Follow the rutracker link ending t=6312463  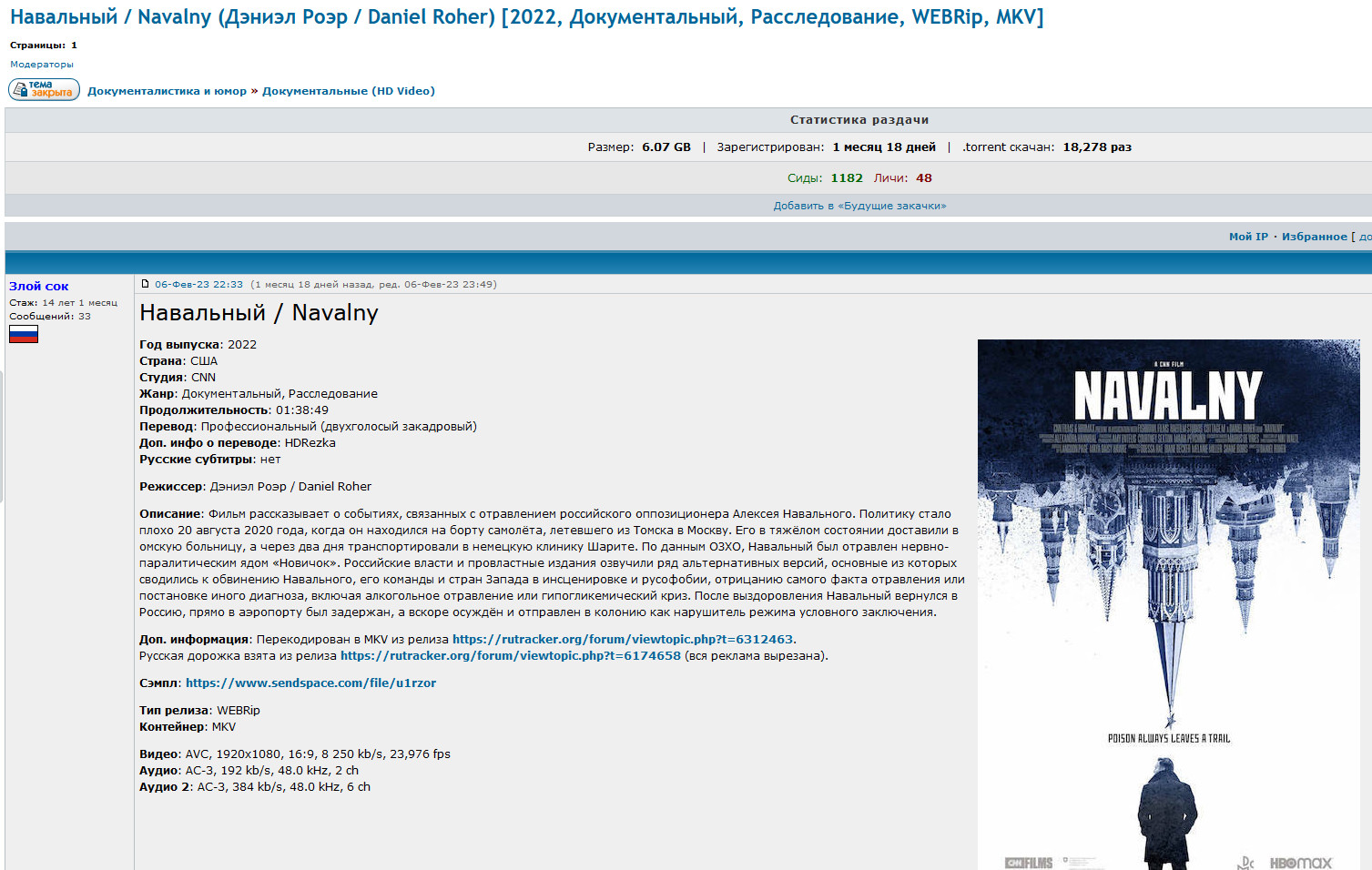click(622, 640)
